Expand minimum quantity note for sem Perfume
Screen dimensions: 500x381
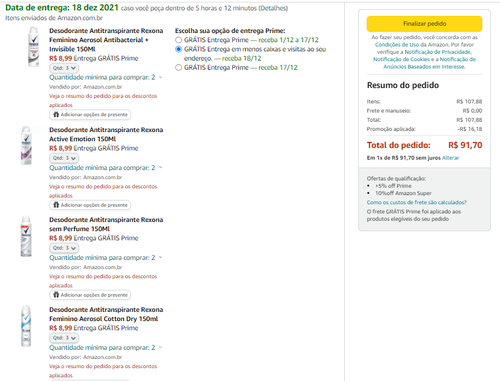click(106, 257)
